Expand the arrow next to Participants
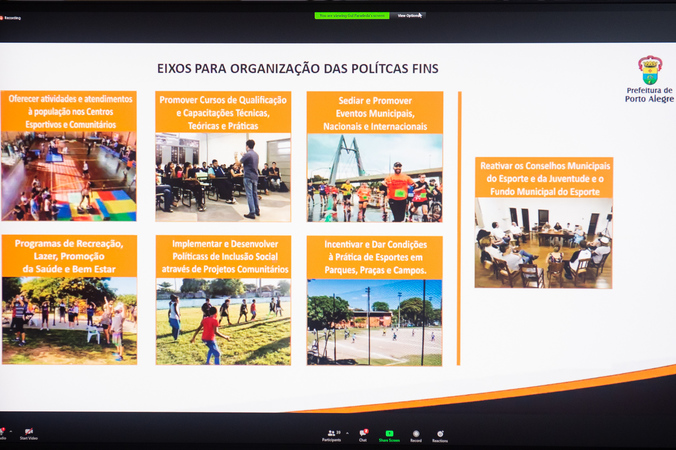676x450 pixels. (347, 433)
